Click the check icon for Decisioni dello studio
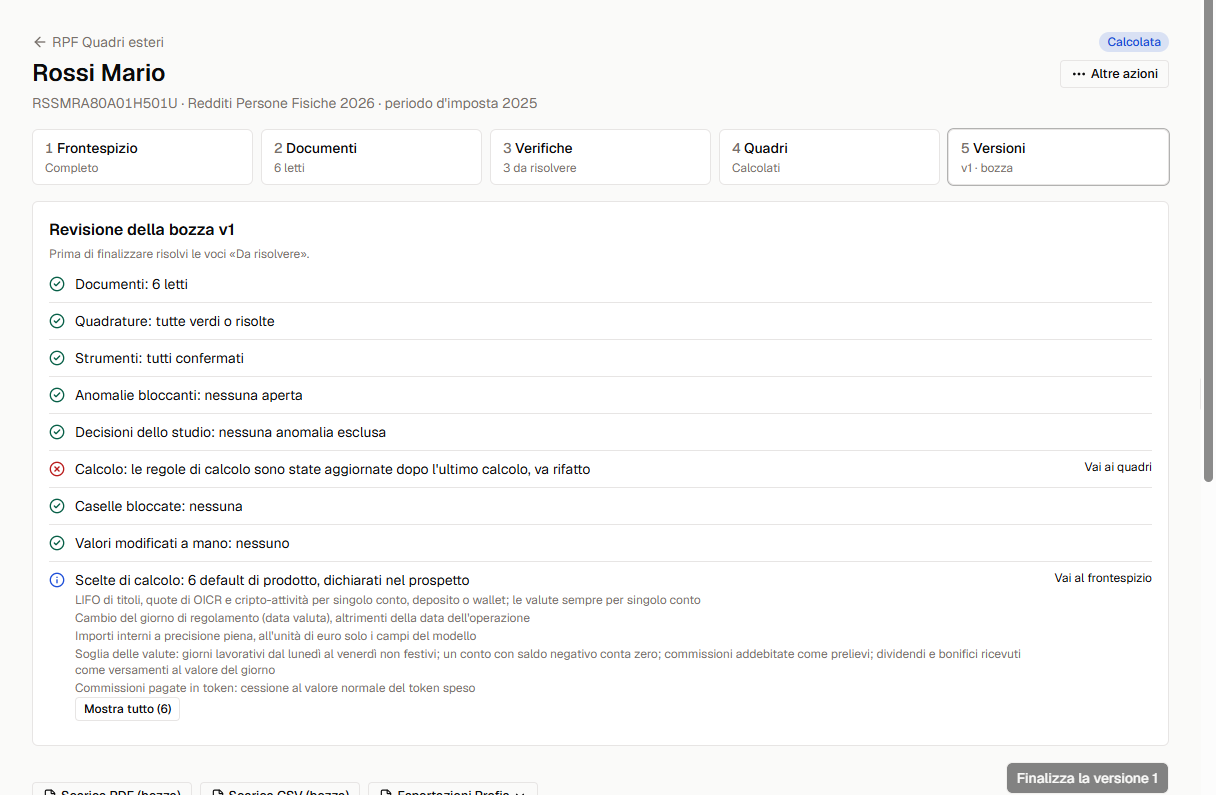Viewport: 1216px width, 795px height. point(57,432)
